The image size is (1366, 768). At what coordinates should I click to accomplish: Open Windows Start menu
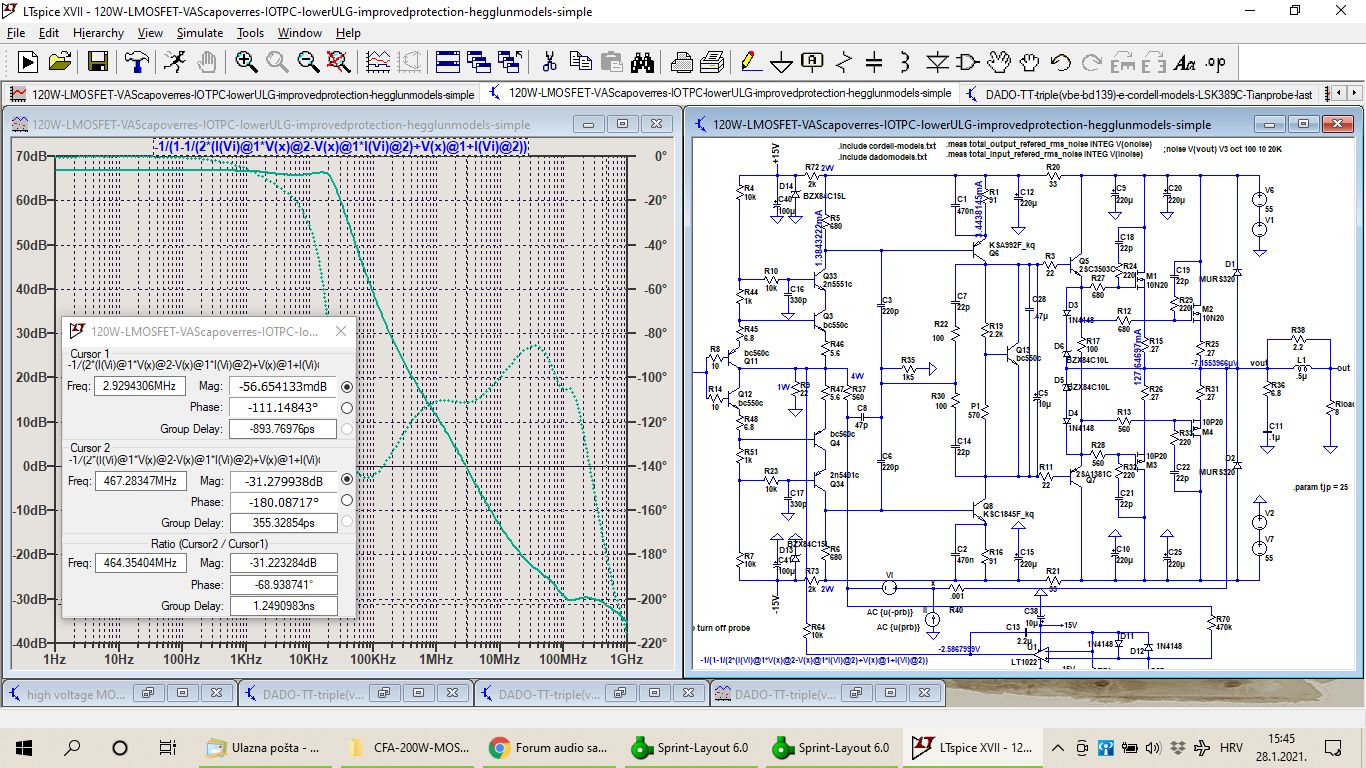[24, 747]
